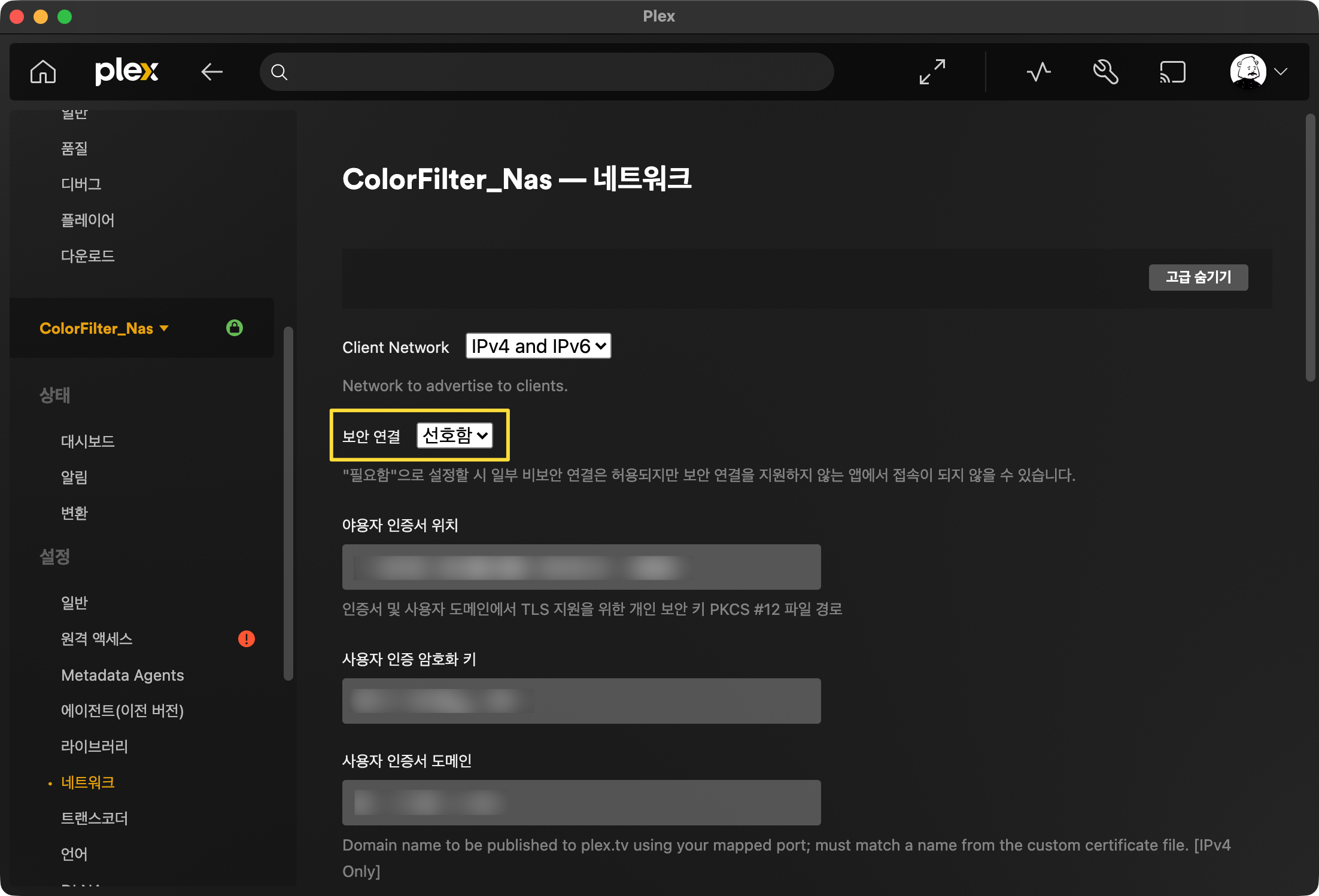Click the cast to device icon
Image resolution: width=1319 pixels, height=896 pixels.
pos(1172,72)
